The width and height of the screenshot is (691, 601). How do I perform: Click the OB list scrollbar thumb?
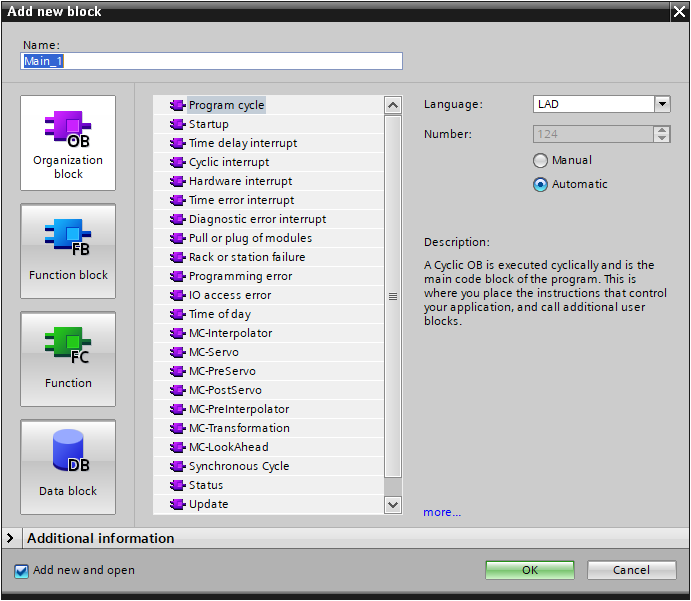[x=393, y=297]
